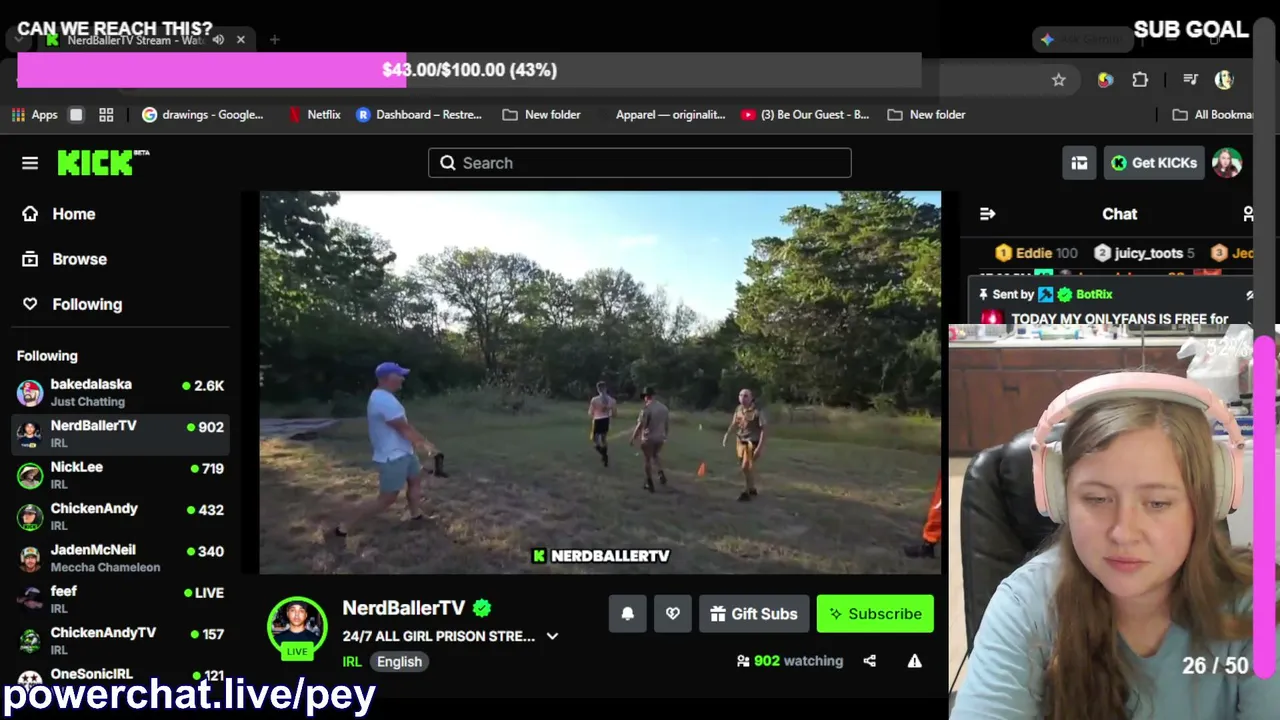Open the Following section in sidebar
1280x720 pixels.
click(x=73, y=304)
